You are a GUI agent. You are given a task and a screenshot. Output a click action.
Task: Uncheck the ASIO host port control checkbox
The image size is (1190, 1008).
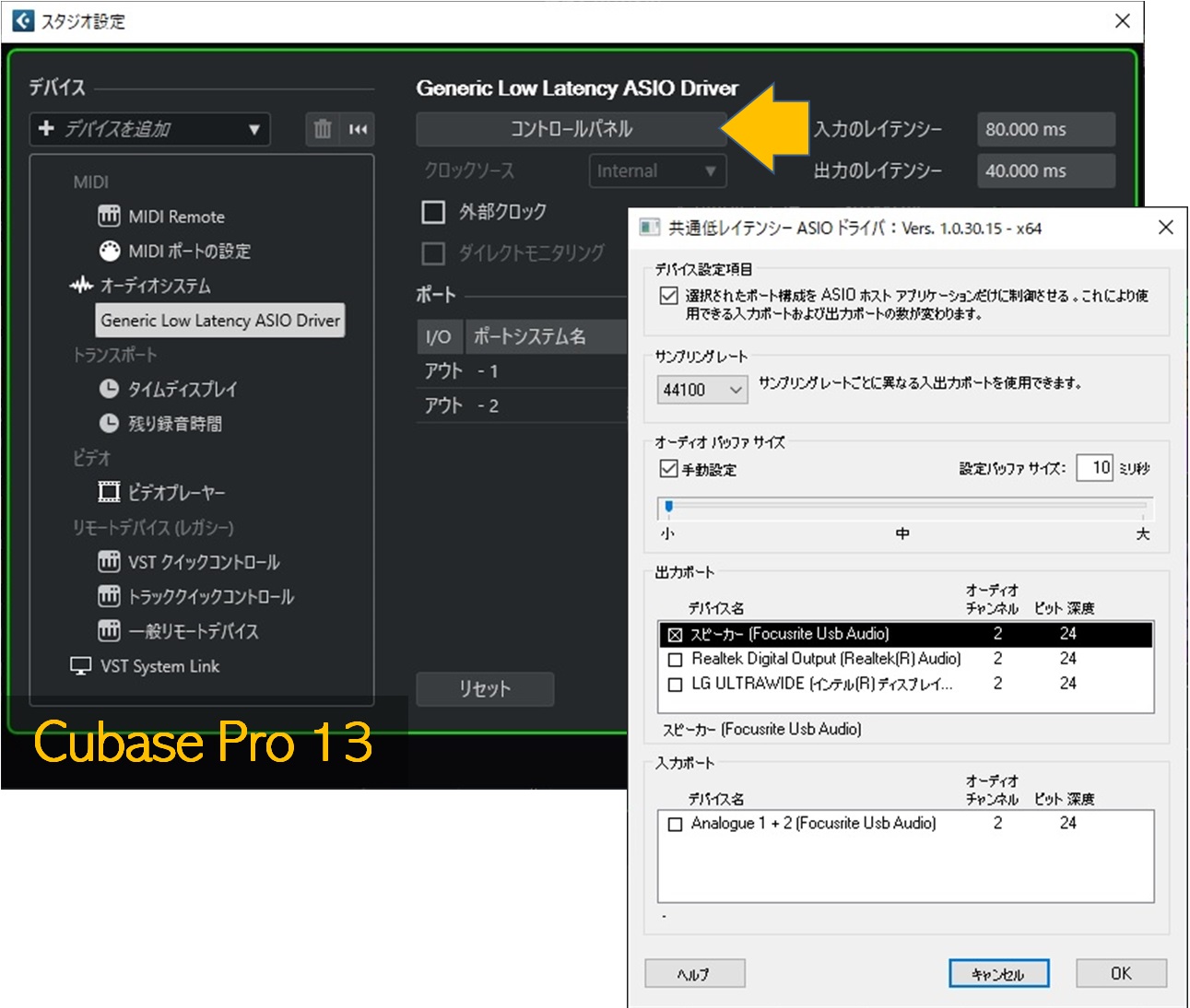(x=669, y=296)
